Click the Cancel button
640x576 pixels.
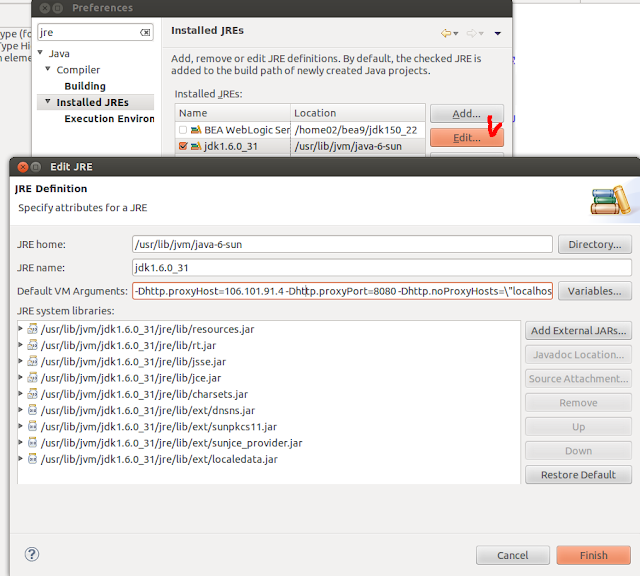pyautogui.click(x=513, y=555)
